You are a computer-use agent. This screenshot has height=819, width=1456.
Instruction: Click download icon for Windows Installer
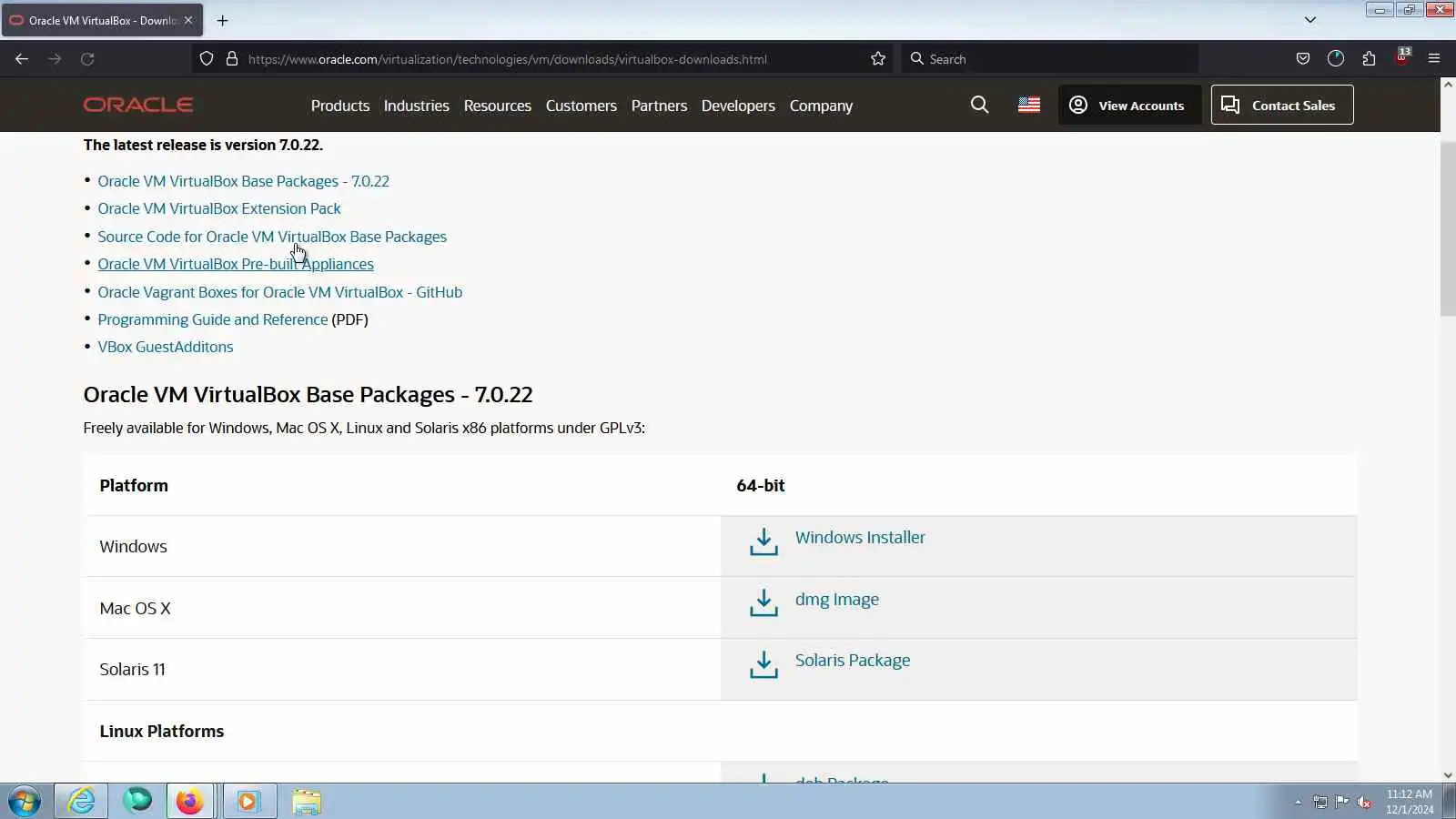763,541
